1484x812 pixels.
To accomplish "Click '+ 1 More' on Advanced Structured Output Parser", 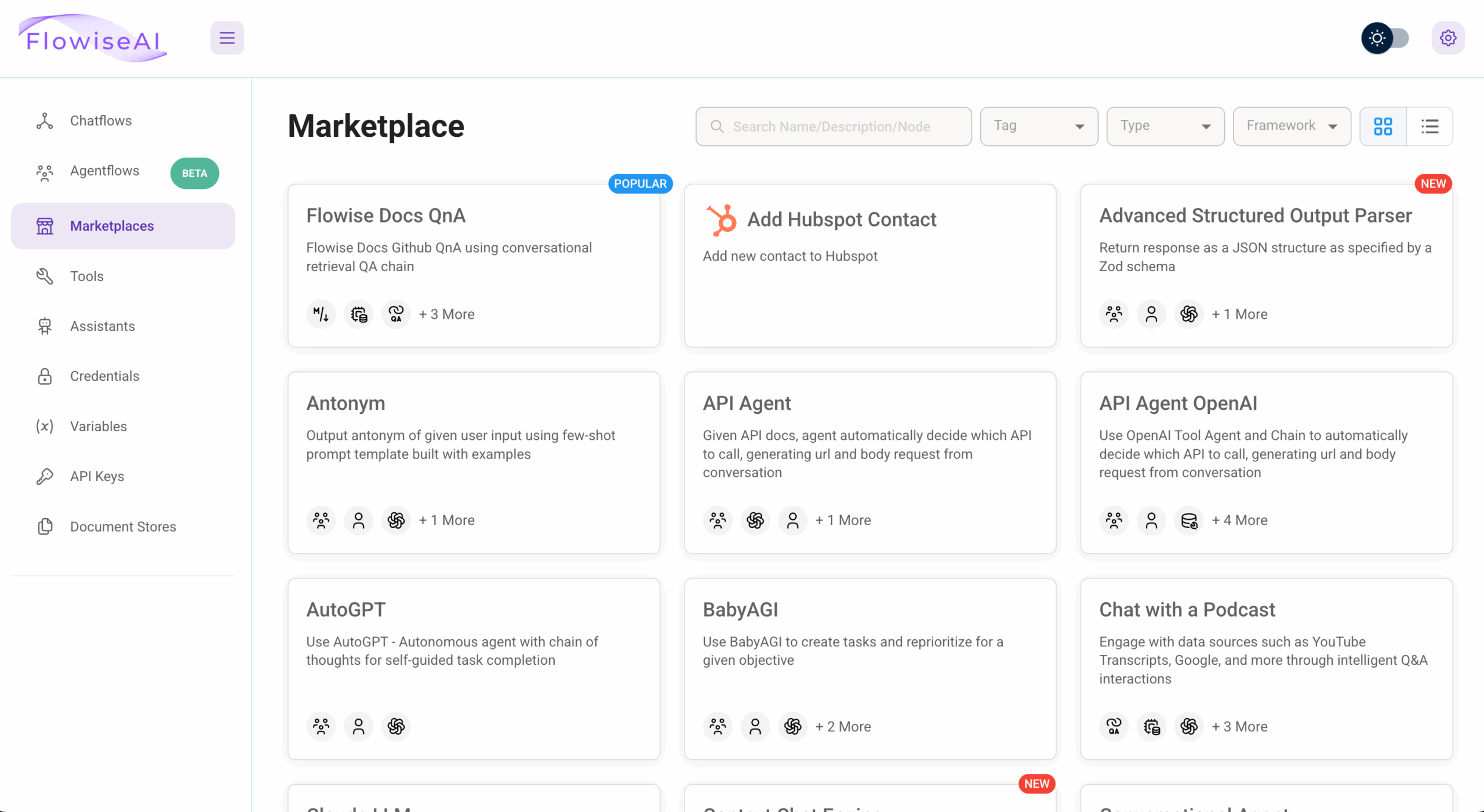I will pyautogui.click(x=1239, y=314).
